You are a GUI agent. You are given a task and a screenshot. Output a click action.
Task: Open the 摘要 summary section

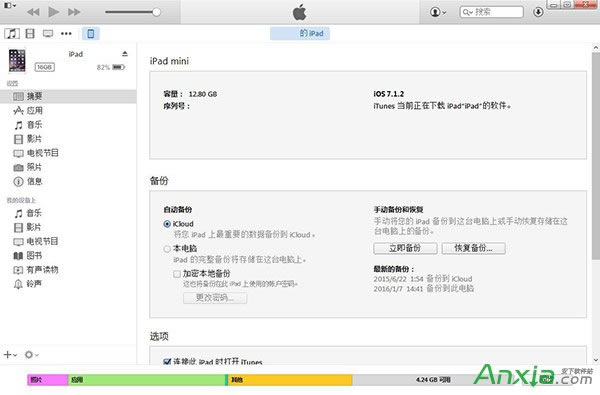(x=68, y=96)
